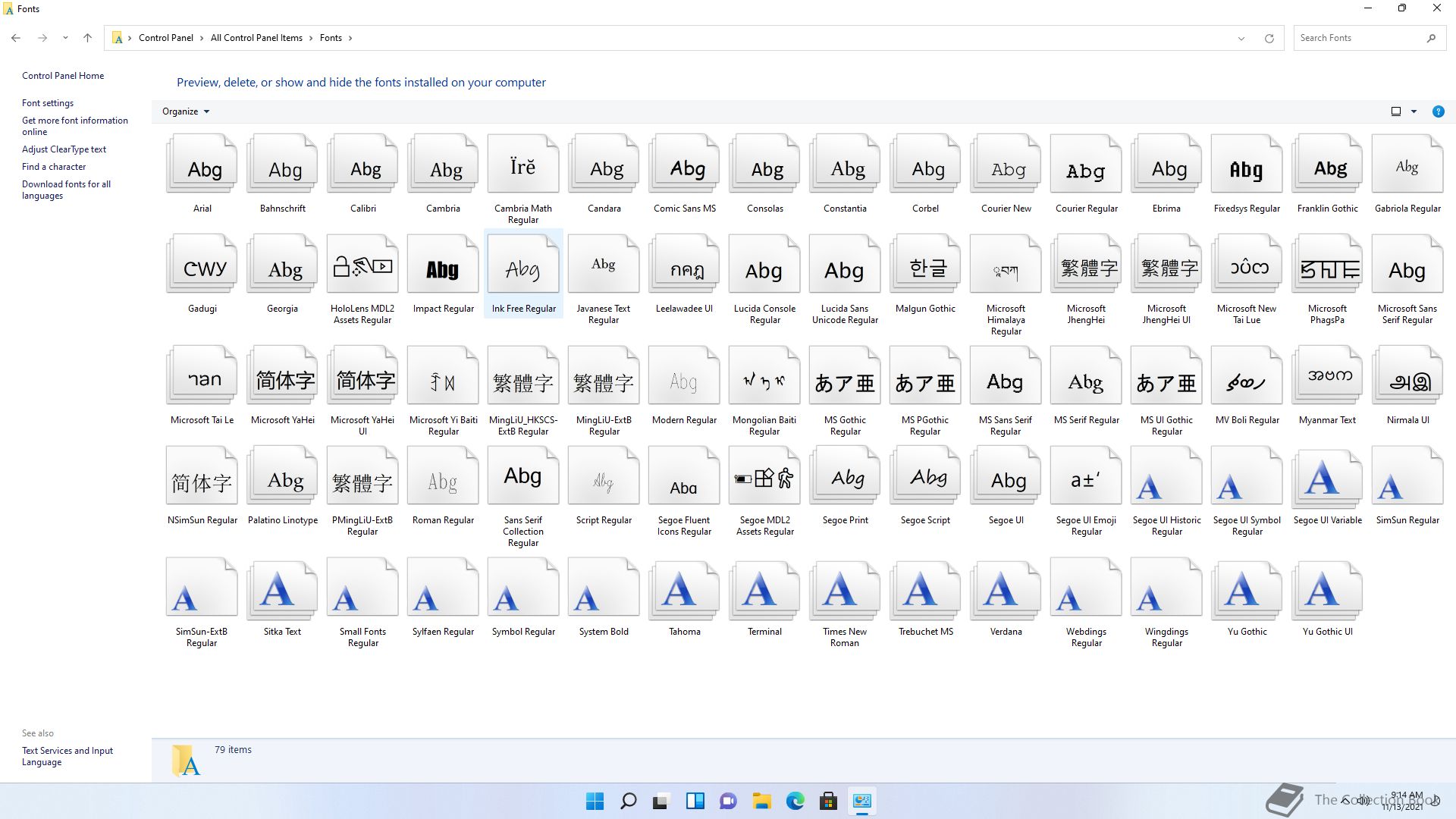Open Get more font information online
The image size is (1456, 819).
75,126
